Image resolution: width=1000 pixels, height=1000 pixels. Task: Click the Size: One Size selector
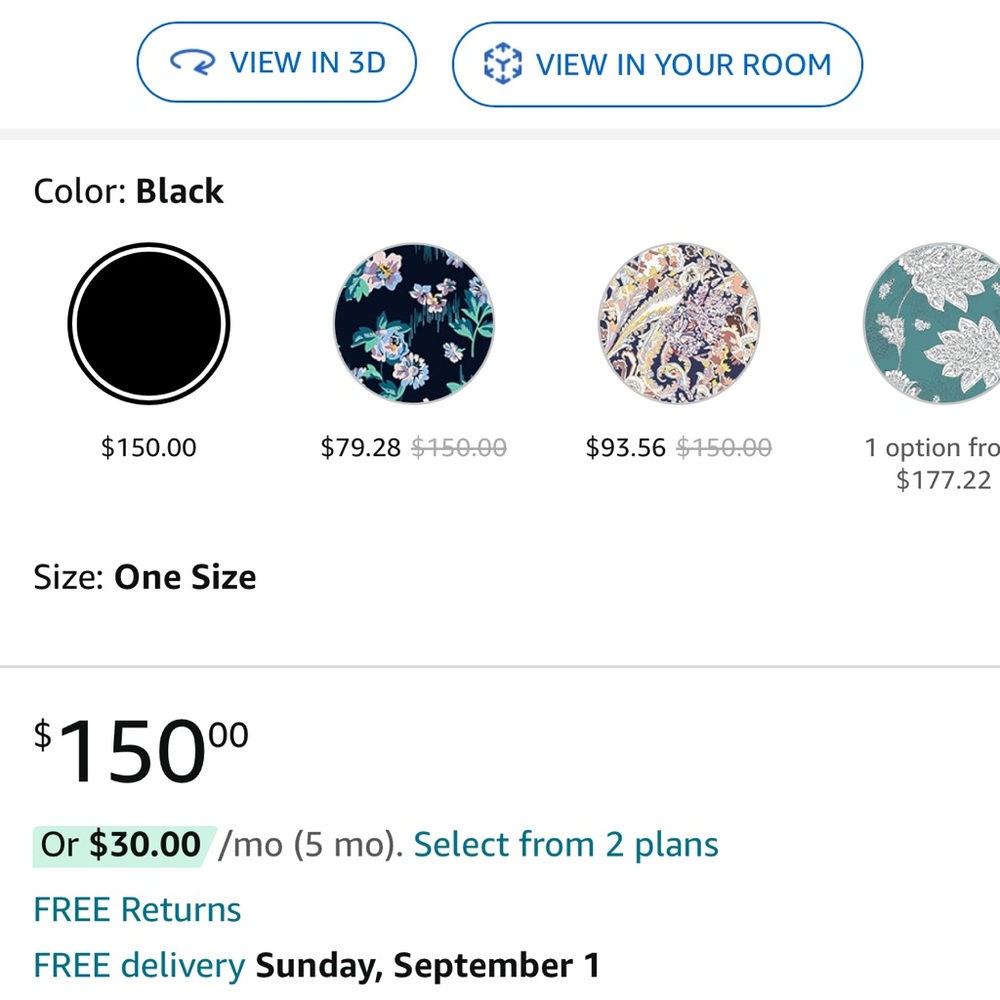click(x=145, y=577)
